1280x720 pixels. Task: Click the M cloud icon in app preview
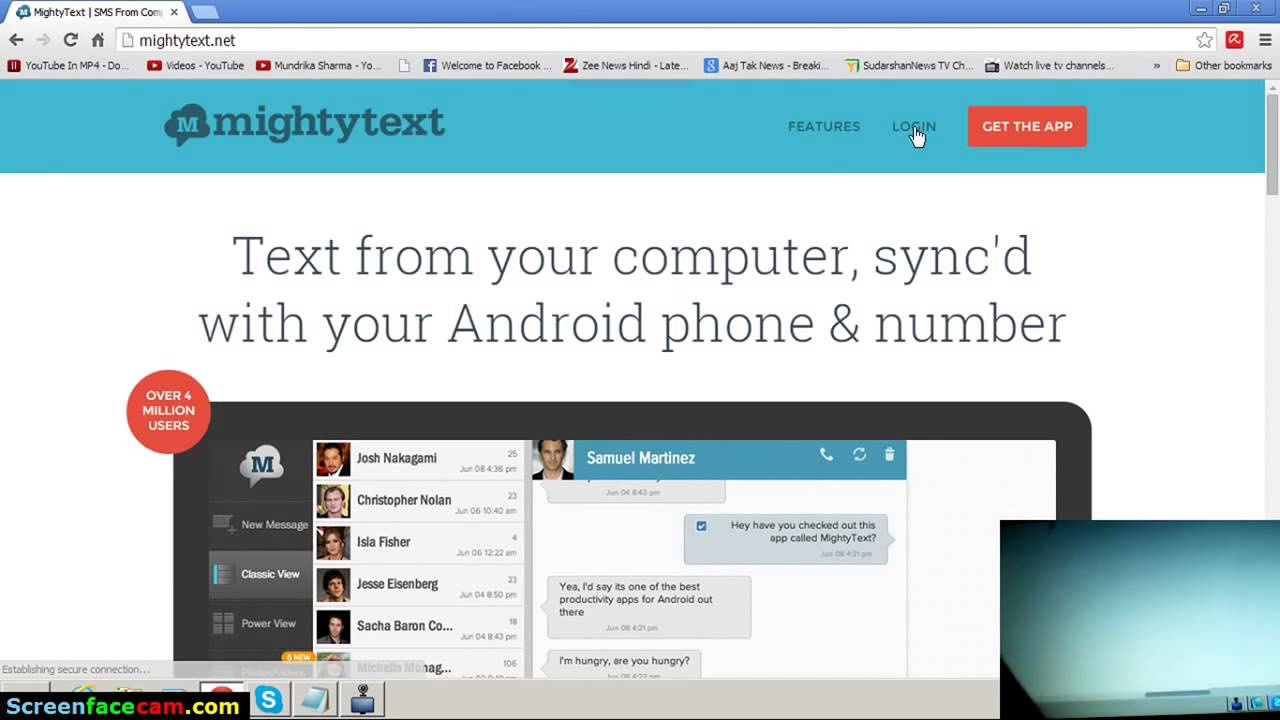click(x=261, y=465)
